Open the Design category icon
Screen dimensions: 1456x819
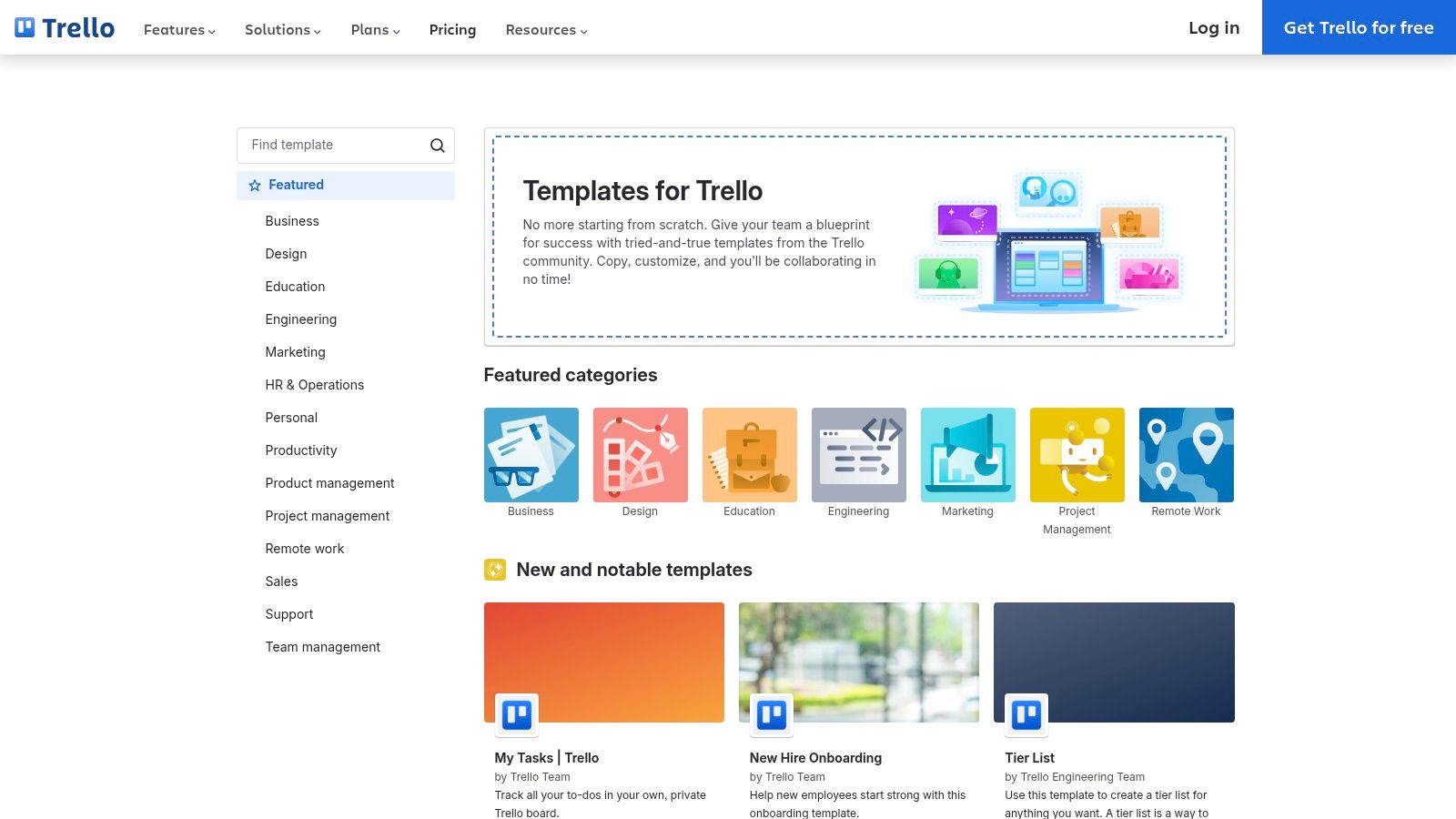click(641, 455)
